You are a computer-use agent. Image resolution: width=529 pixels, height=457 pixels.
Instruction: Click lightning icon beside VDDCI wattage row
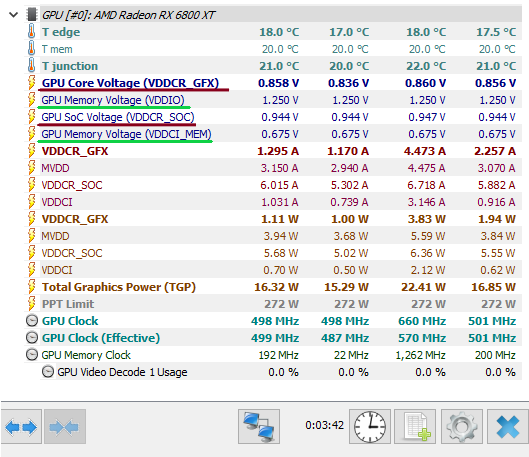coord(31,270)
